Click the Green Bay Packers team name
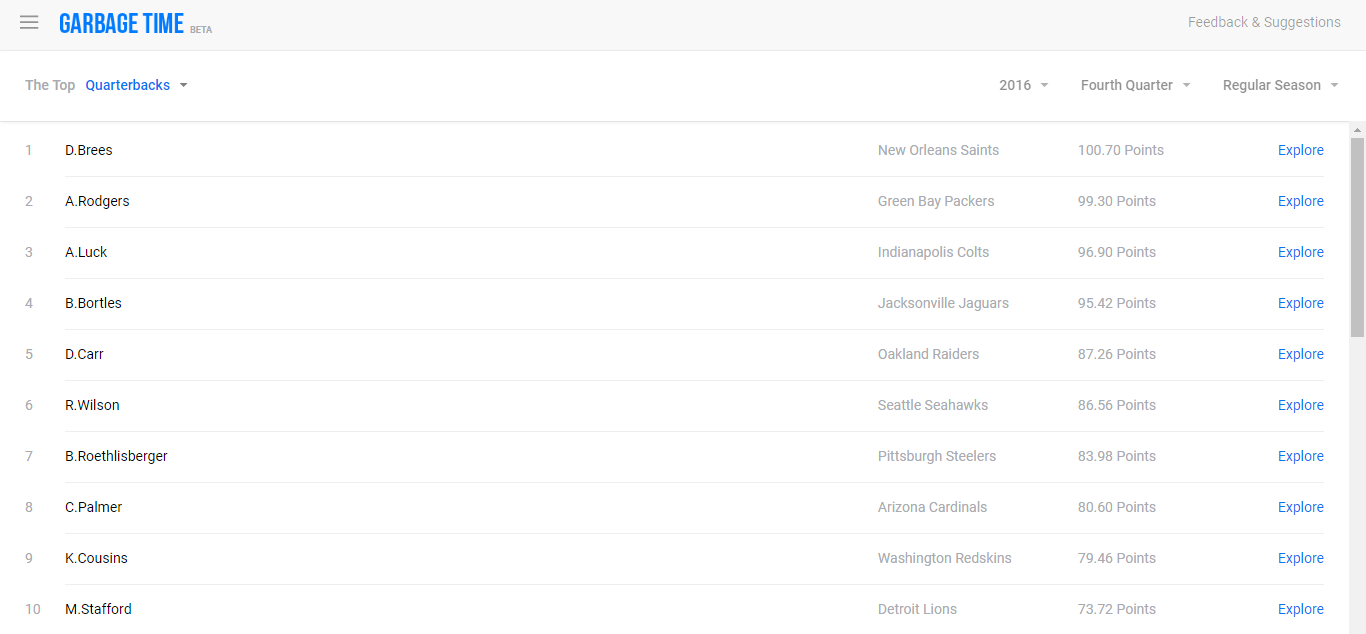This screenshot has width=1366, height=634. (936, 201)
